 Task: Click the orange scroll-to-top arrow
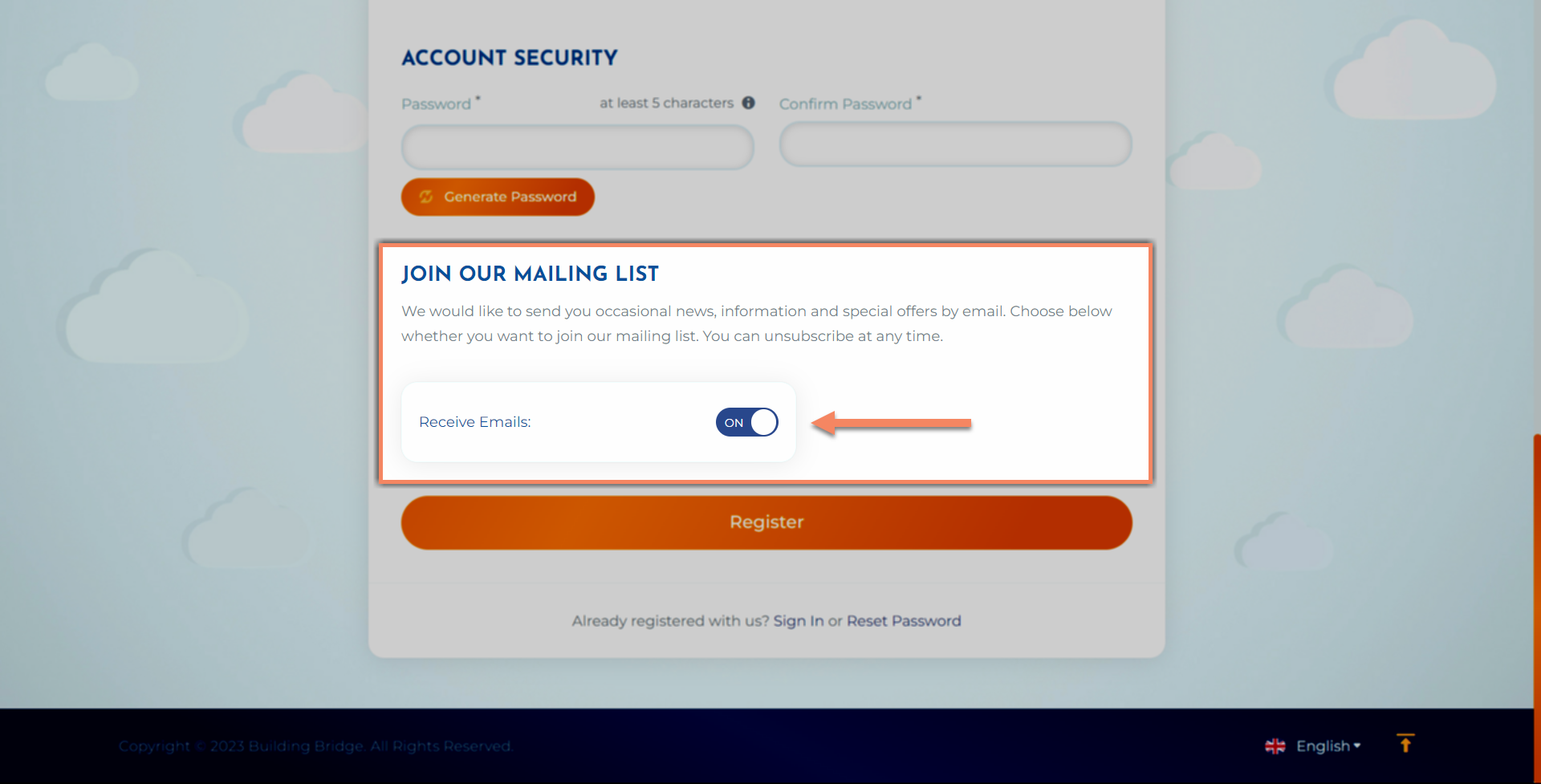click(1405, 744)
